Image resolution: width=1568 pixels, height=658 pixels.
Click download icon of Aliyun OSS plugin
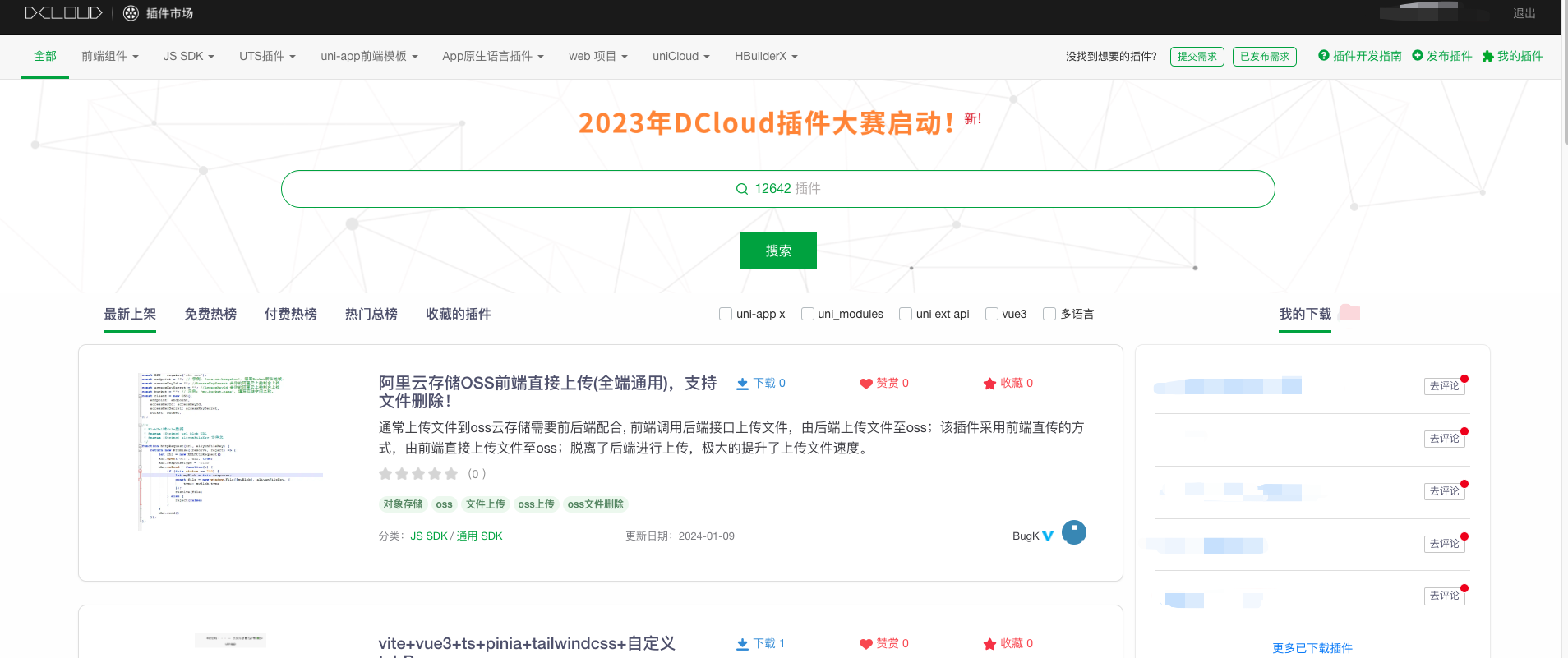coord(742,384)
